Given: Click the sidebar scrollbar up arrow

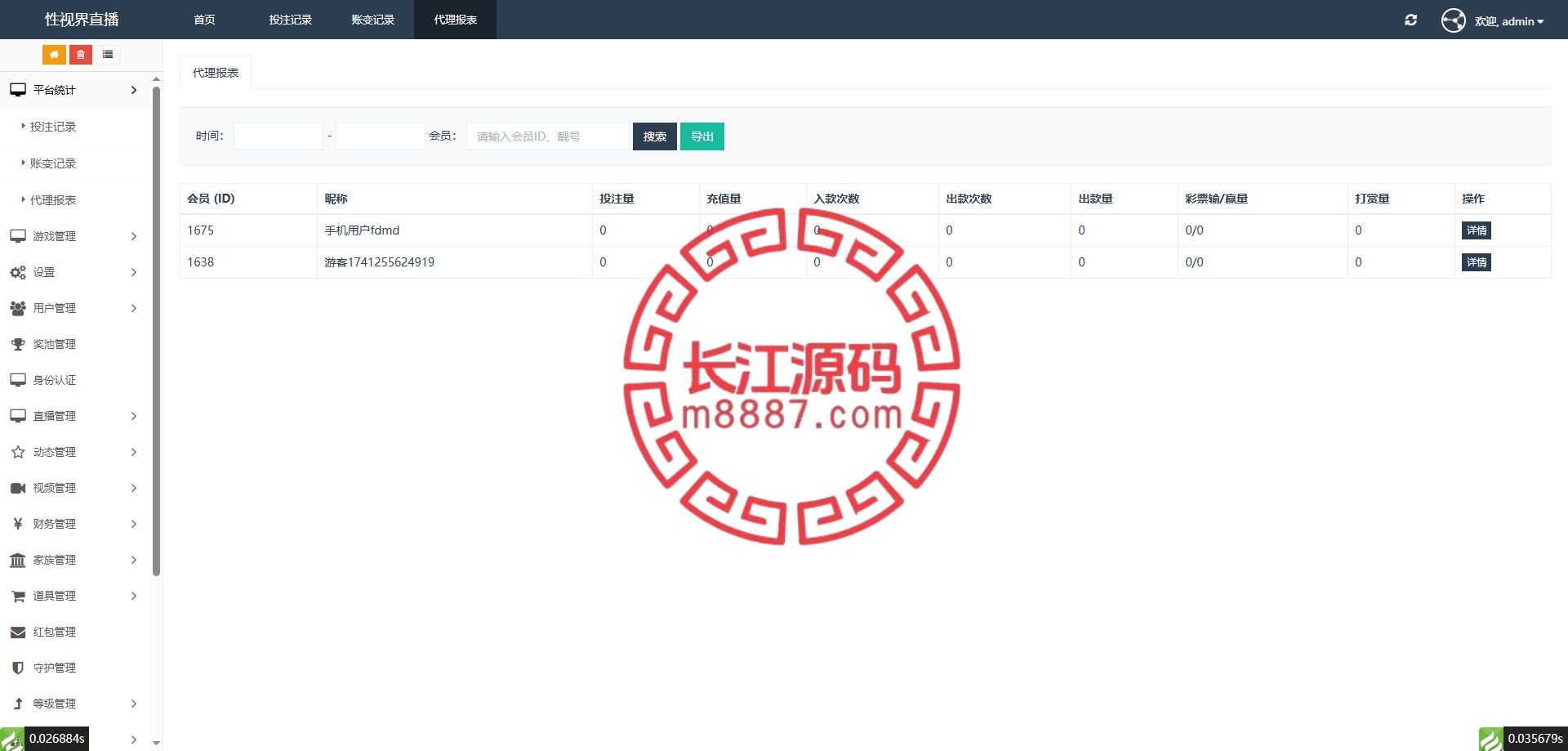Looking at the screenshot, I should click(x=156, y=79).
